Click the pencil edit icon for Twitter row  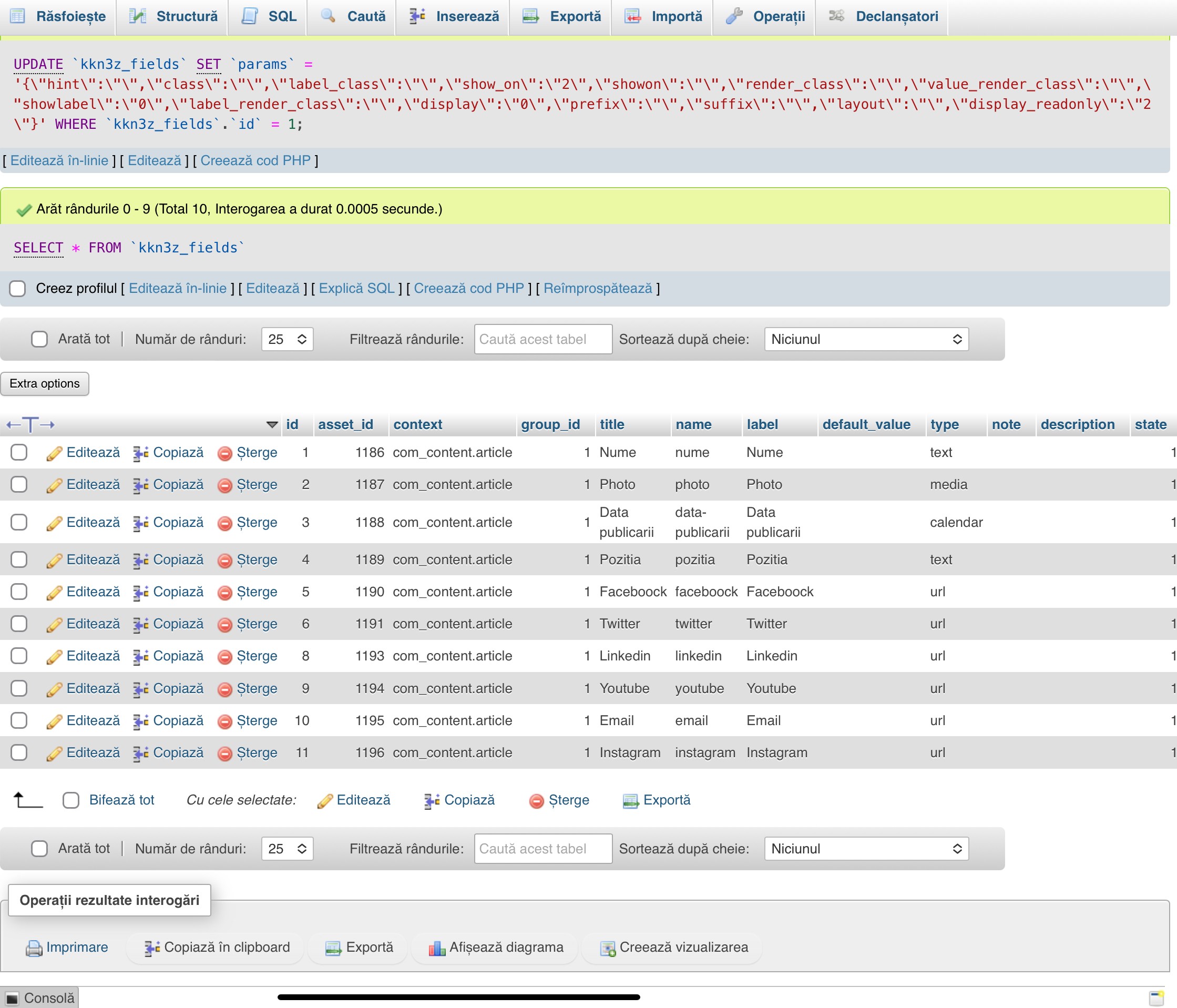54,625
